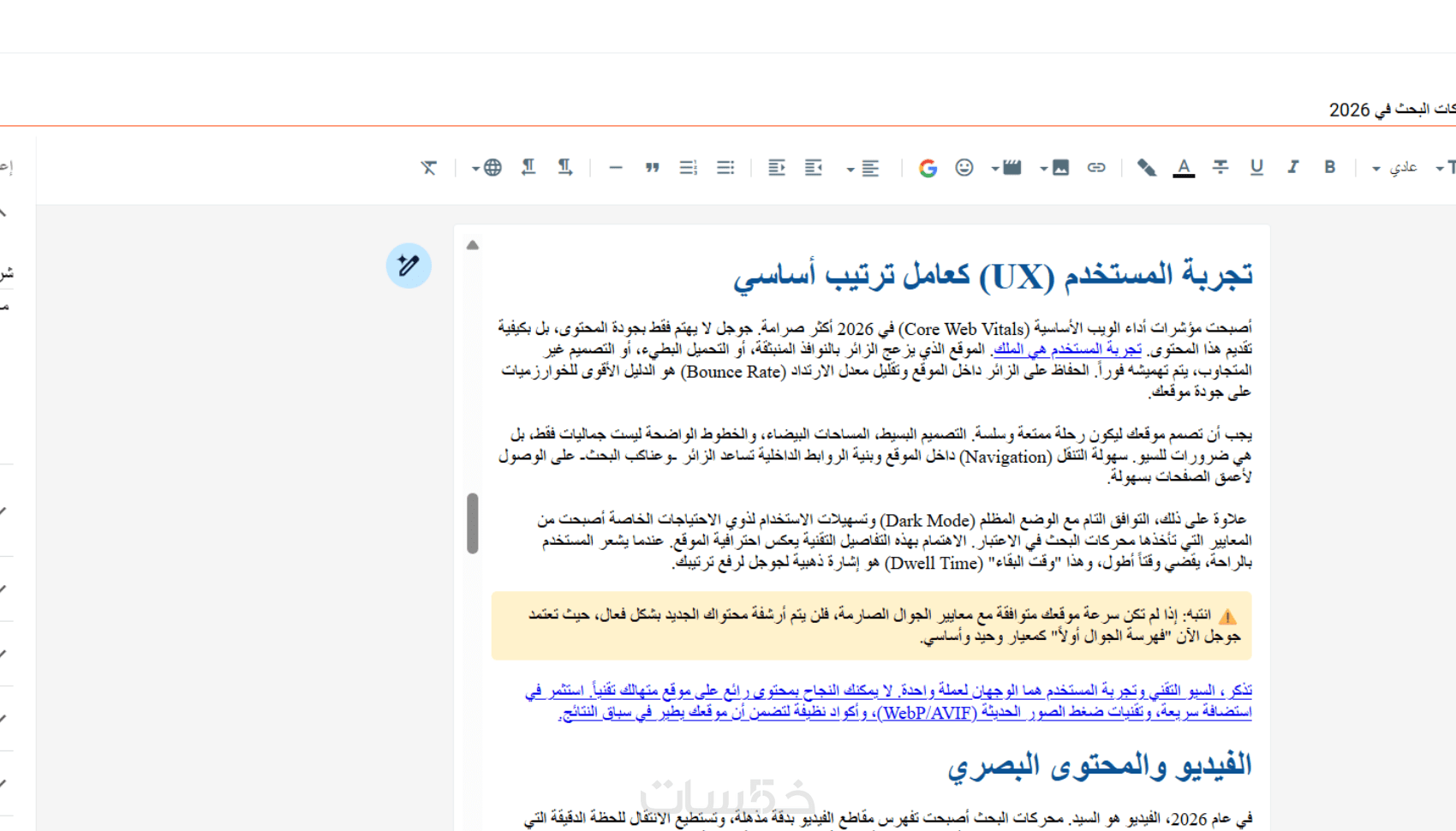The width and height of the screenshot is (1456, 831).
Task: Insert a blockquote
Action: click(653, 168)
